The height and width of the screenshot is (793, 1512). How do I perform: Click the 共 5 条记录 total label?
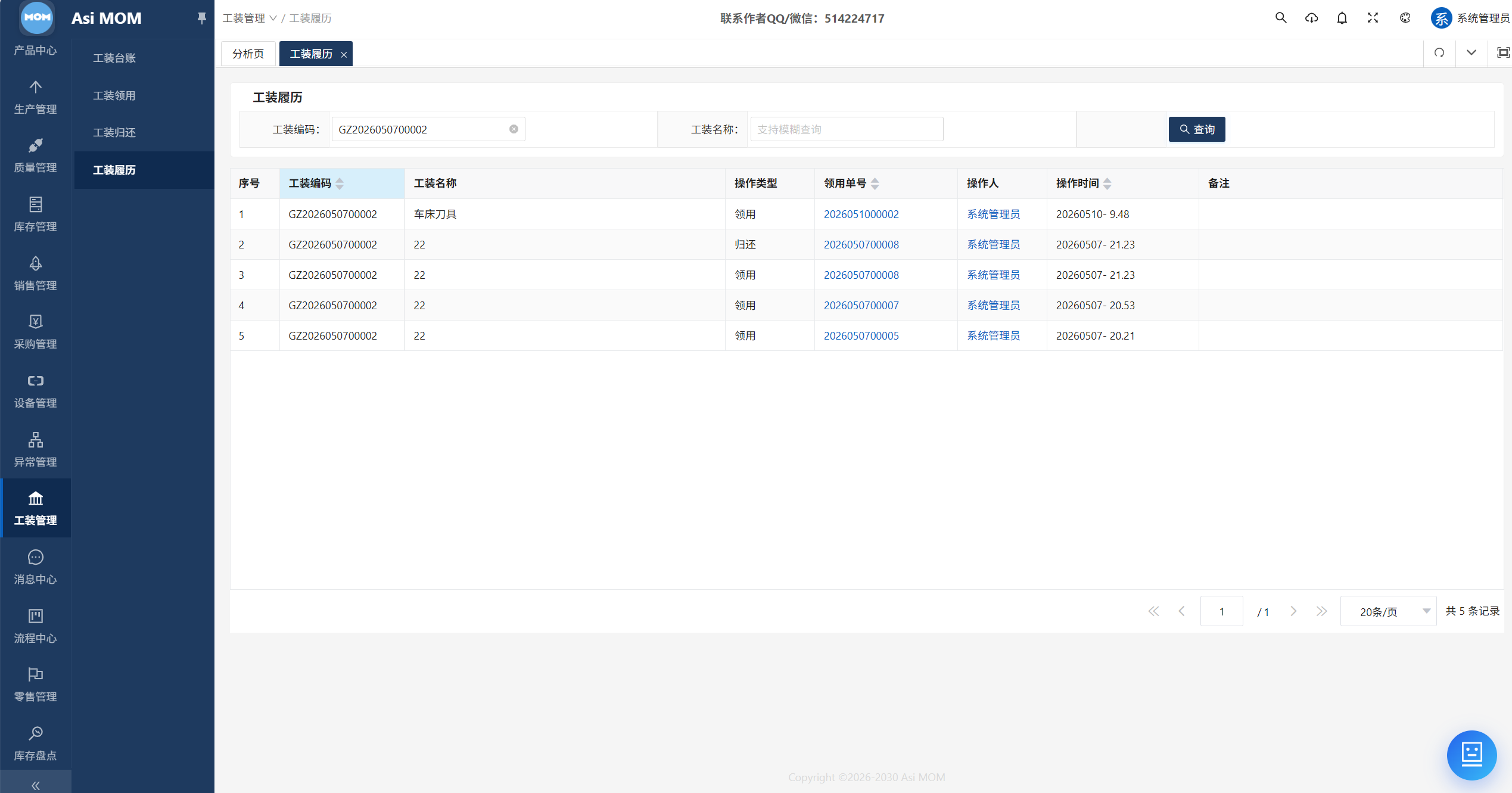(x=1472, y=611)
